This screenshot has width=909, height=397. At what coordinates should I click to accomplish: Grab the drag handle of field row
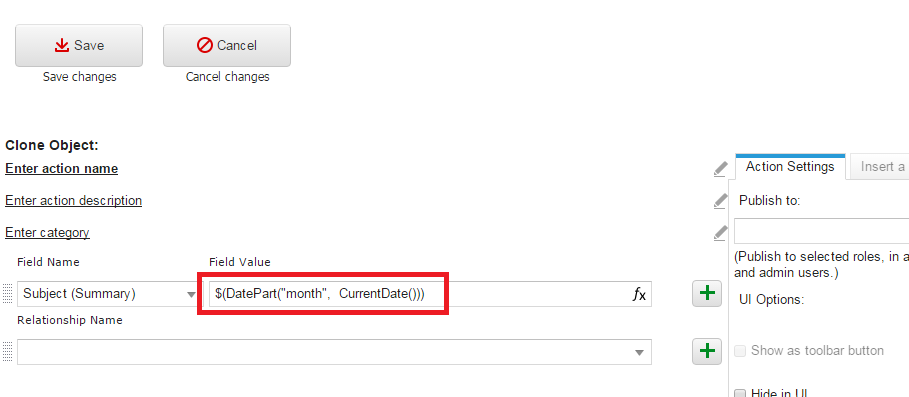[x=8, y=294]
